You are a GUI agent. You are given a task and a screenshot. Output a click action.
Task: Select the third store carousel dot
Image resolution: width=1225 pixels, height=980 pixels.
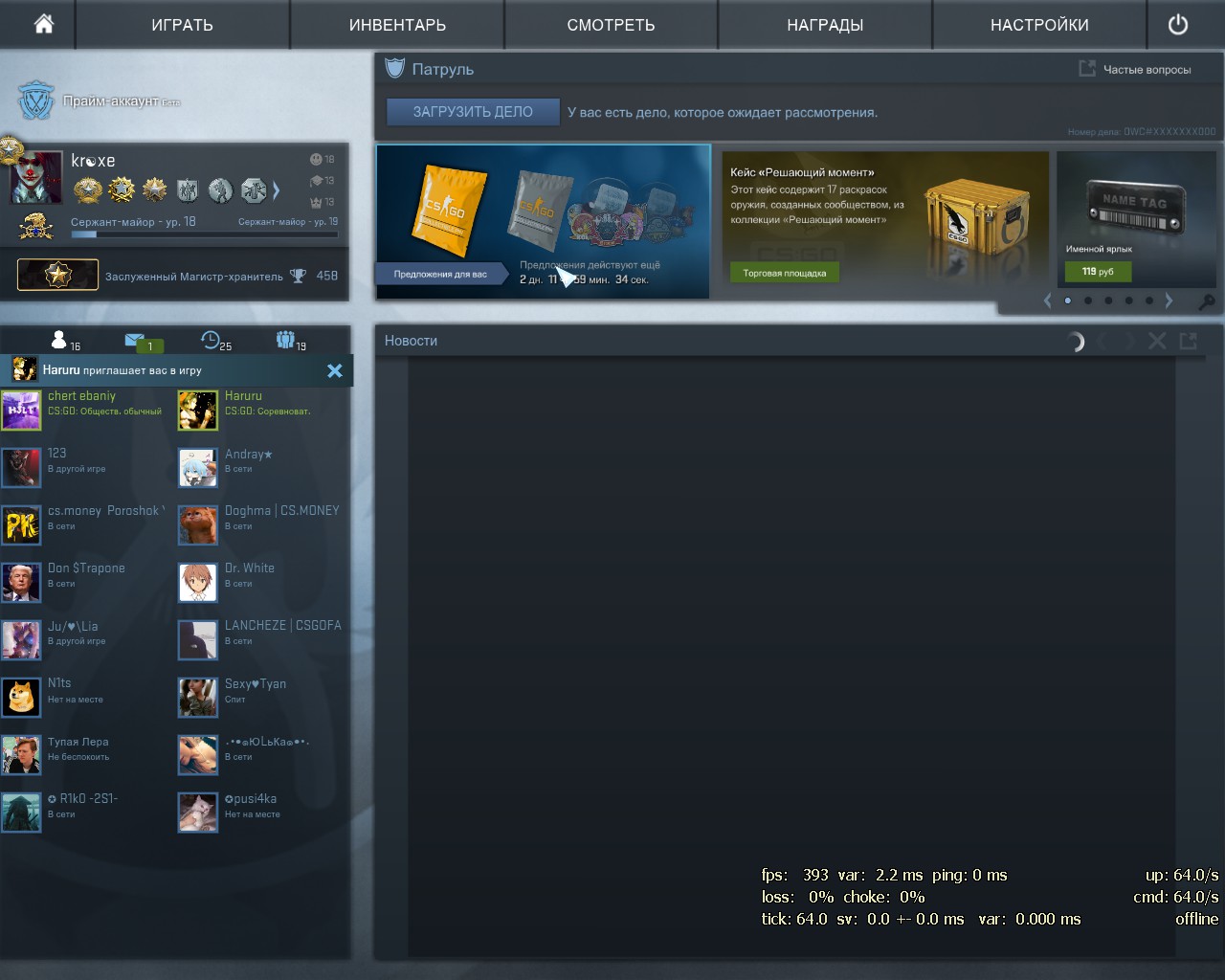(1108, 301)
